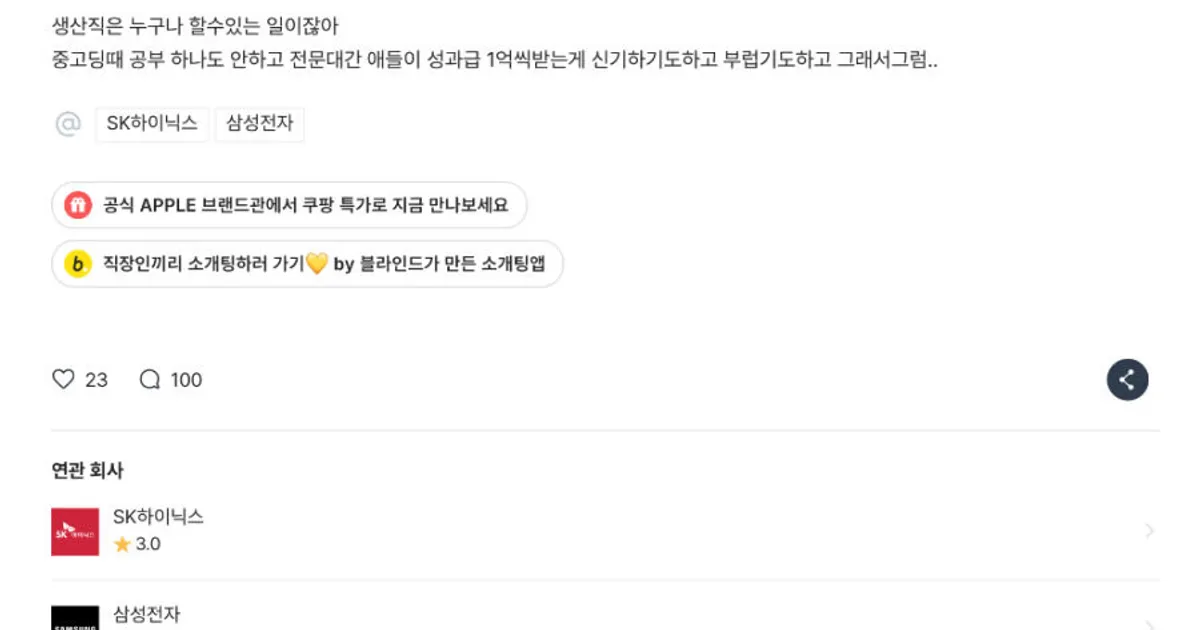
Task: Select the 삼성전자 tag chip below the post
Action: pos(259,125)
